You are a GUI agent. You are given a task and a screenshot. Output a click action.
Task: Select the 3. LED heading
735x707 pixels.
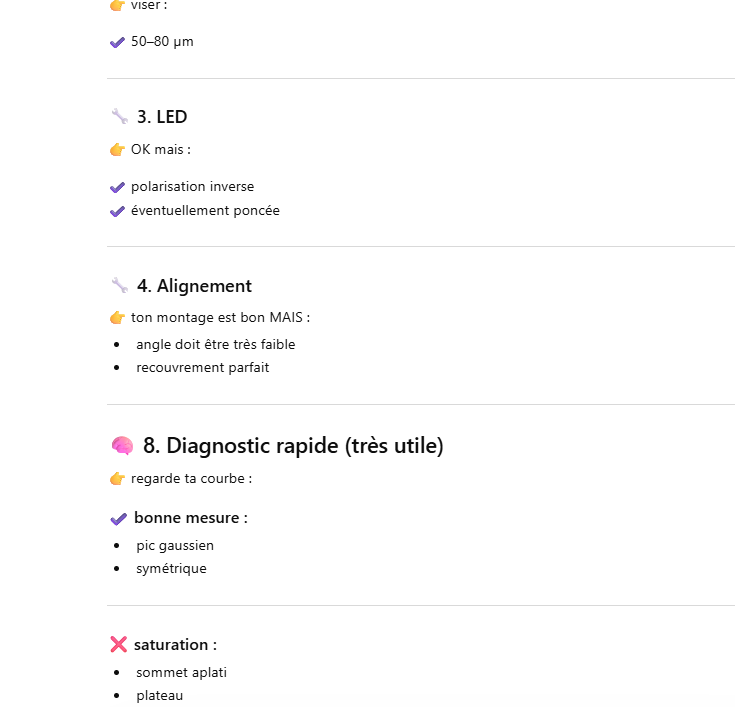click(x=162, y=117)
